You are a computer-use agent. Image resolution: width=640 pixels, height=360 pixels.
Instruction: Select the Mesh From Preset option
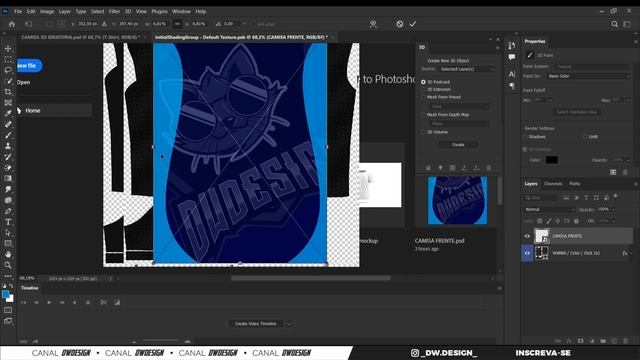pyautogui.click(x=423, y=97)
